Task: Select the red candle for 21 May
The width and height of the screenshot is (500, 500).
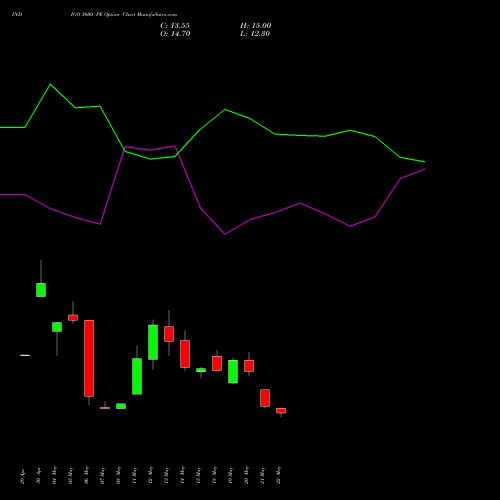Action: point(265,398)
